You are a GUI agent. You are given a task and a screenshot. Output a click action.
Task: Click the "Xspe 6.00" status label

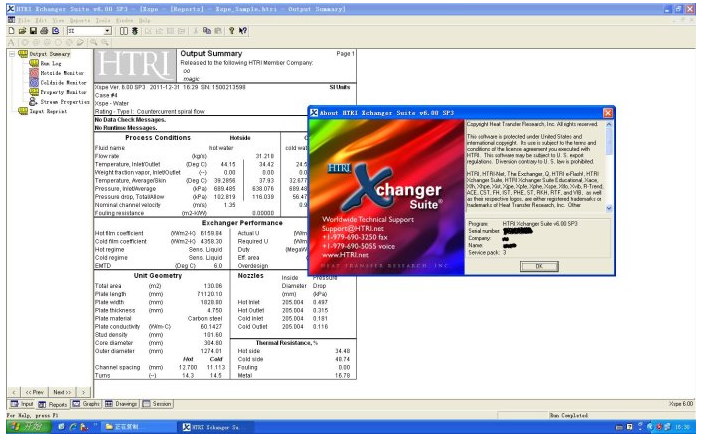(x=681, y=404)
